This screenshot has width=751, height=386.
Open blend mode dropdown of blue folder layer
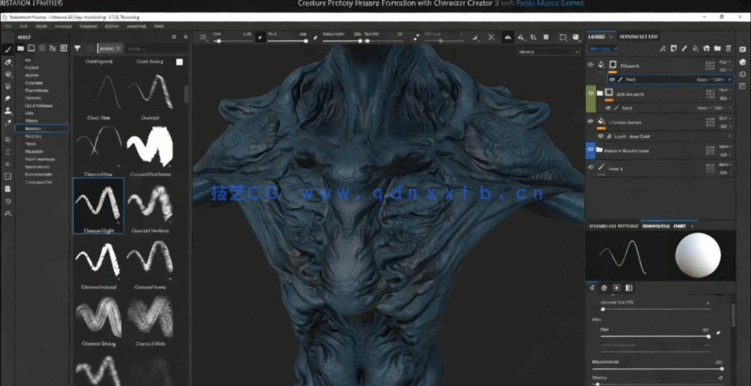pyautogui.click(x=726, y=147)
